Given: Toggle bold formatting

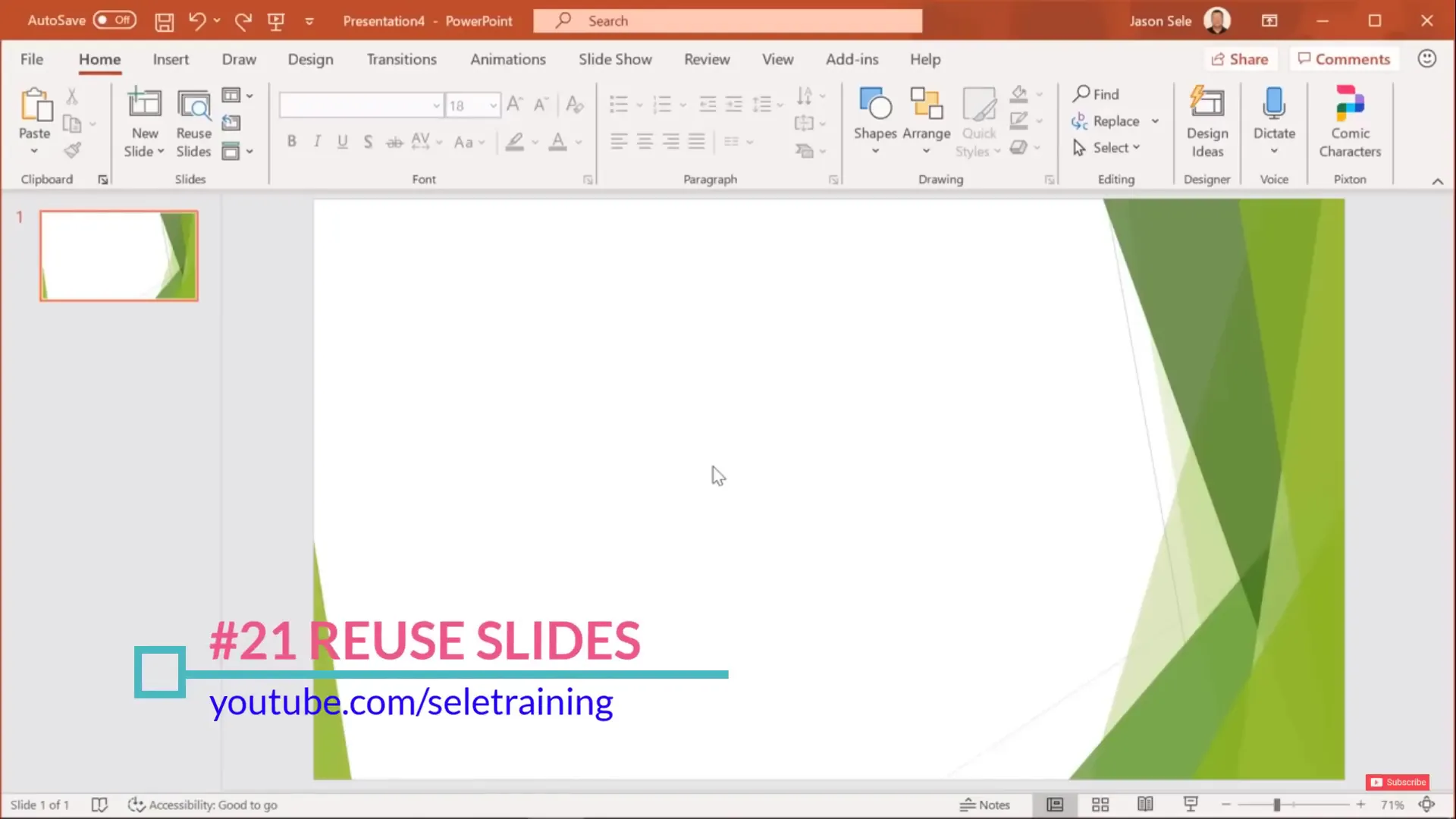Looking at the screenshot, I should coord(291,141).
